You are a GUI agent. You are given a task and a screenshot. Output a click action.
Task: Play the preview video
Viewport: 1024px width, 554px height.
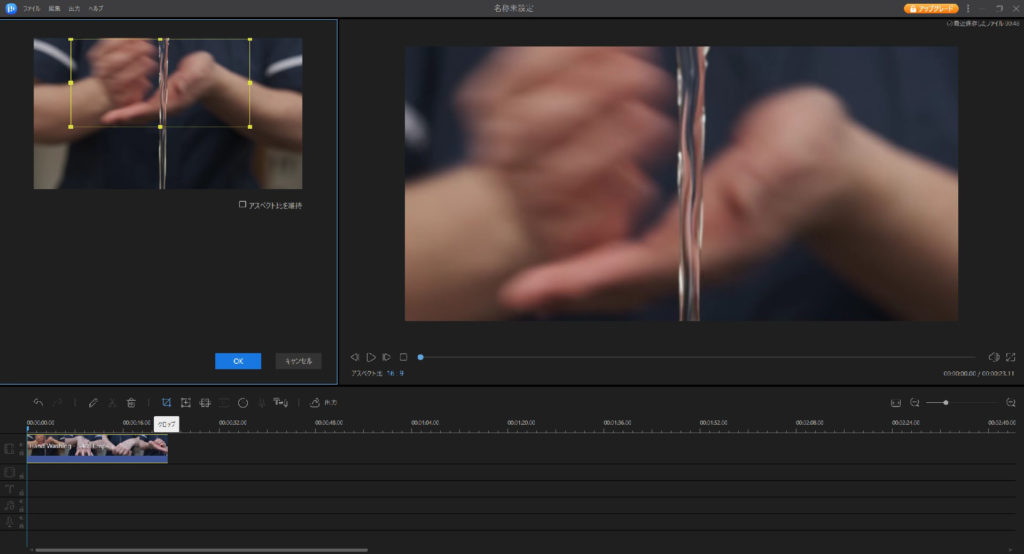(x=370, y=357)
